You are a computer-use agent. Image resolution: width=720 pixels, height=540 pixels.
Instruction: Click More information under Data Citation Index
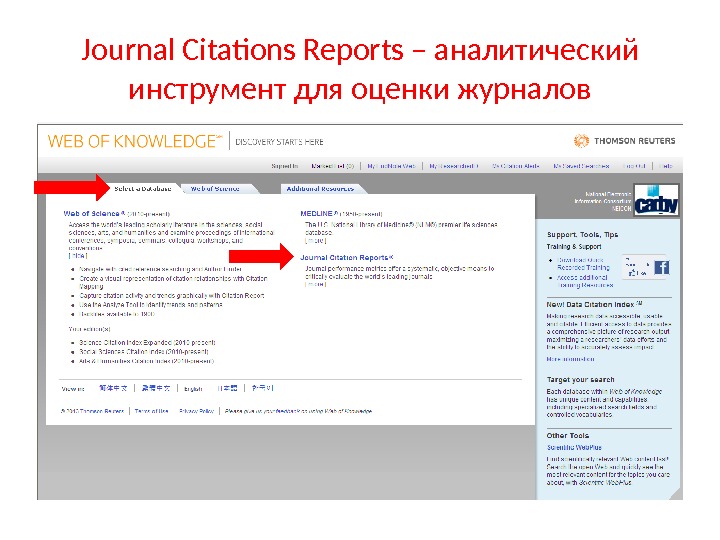coord(570,359)
